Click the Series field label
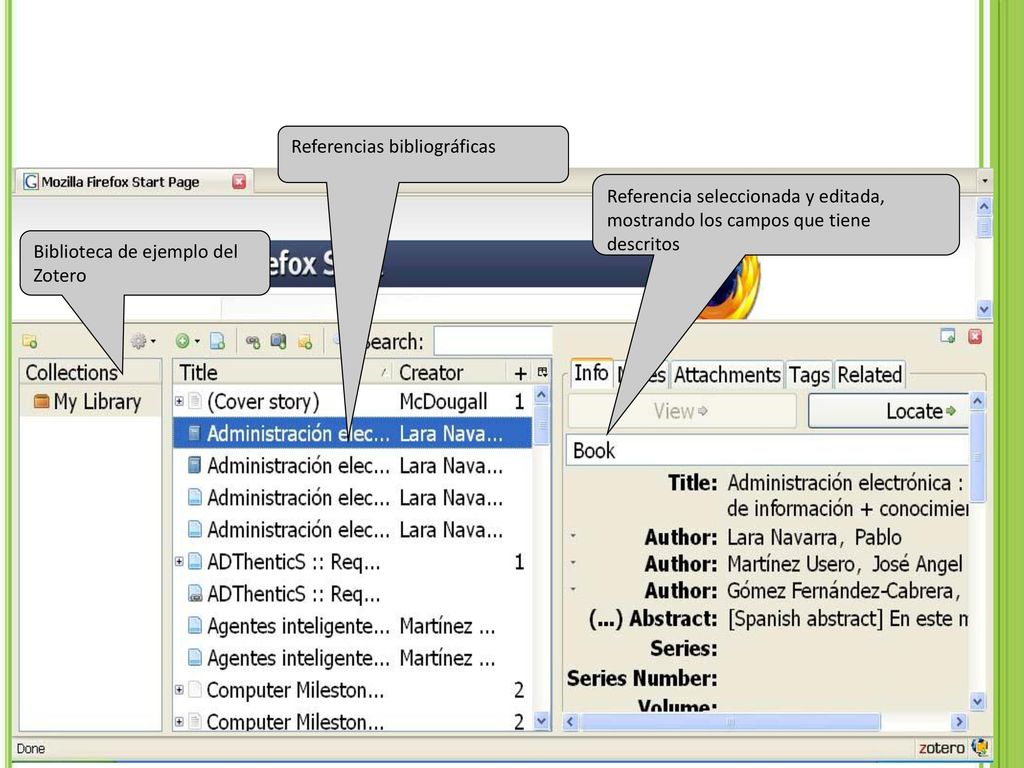The width and height of the screenshot is (1024, 768). click(683, 648)
